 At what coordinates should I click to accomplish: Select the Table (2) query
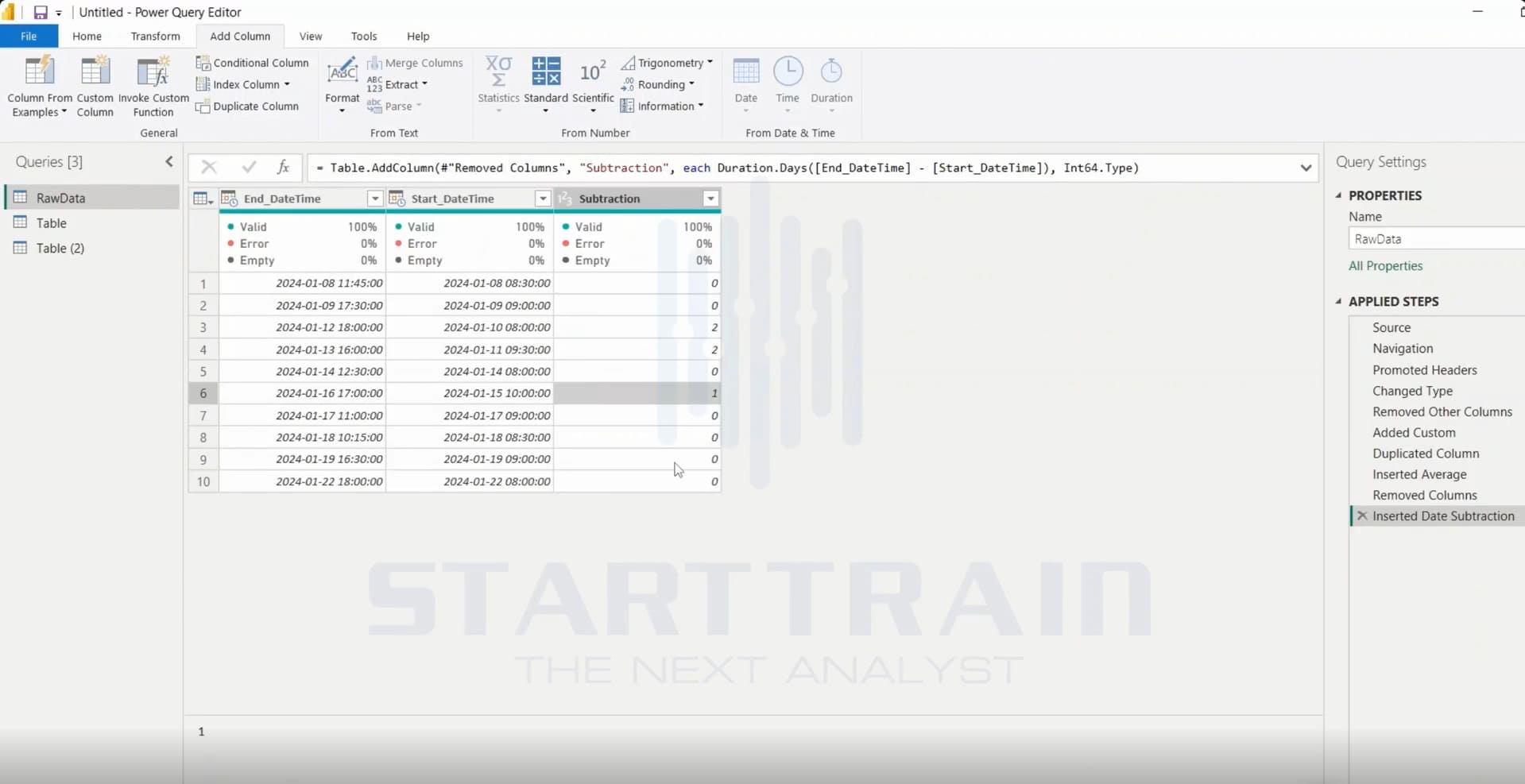(x=92, y=248)
